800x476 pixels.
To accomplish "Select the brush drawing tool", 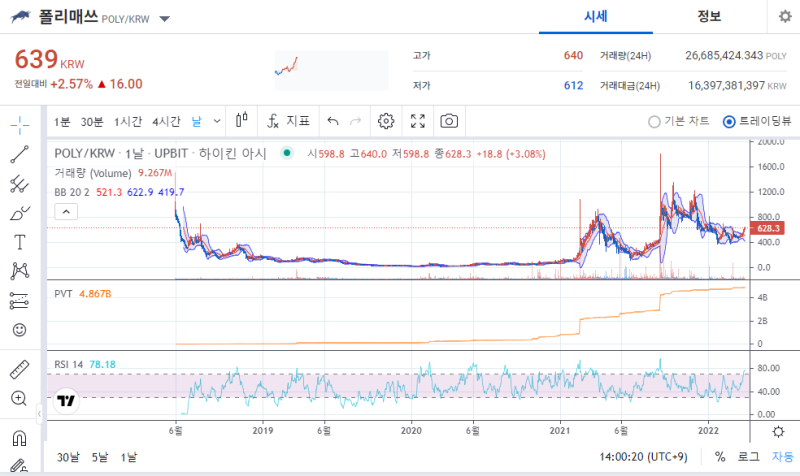I will click(x=19, y=213).
